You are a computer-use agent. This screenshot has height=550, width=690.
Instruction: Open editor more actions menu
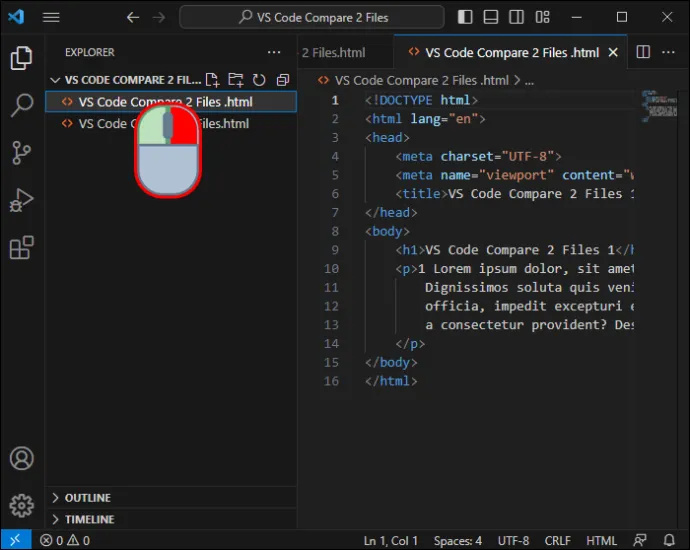[668, 52]
